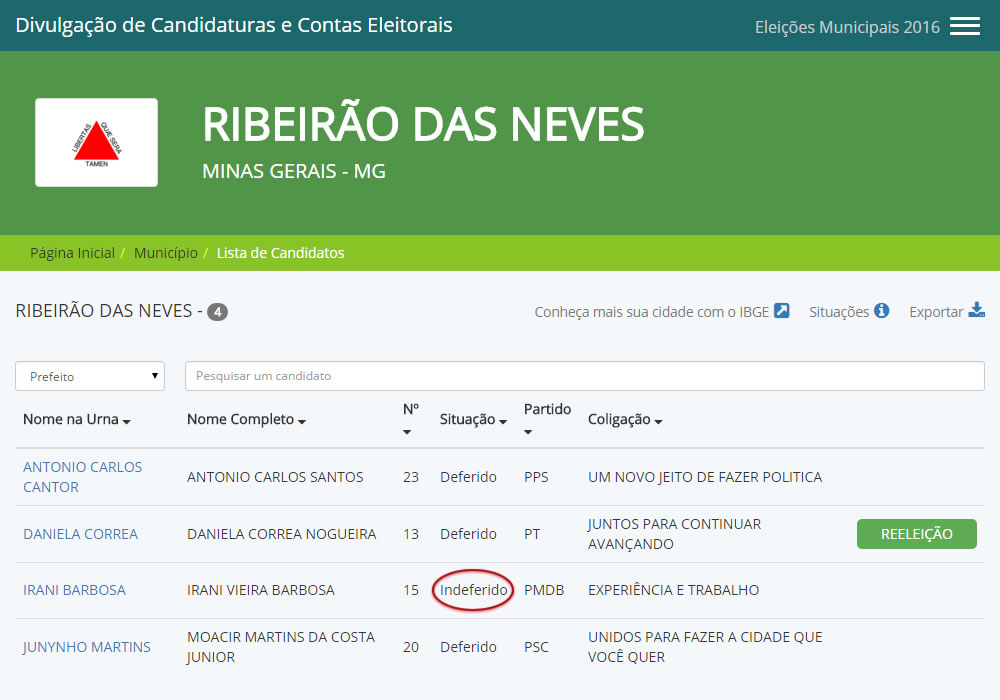Image resolution: width=1000 pixels, height=700 pixels.
Task: Click the green REELEIÇÃO button
Action: 916,534
